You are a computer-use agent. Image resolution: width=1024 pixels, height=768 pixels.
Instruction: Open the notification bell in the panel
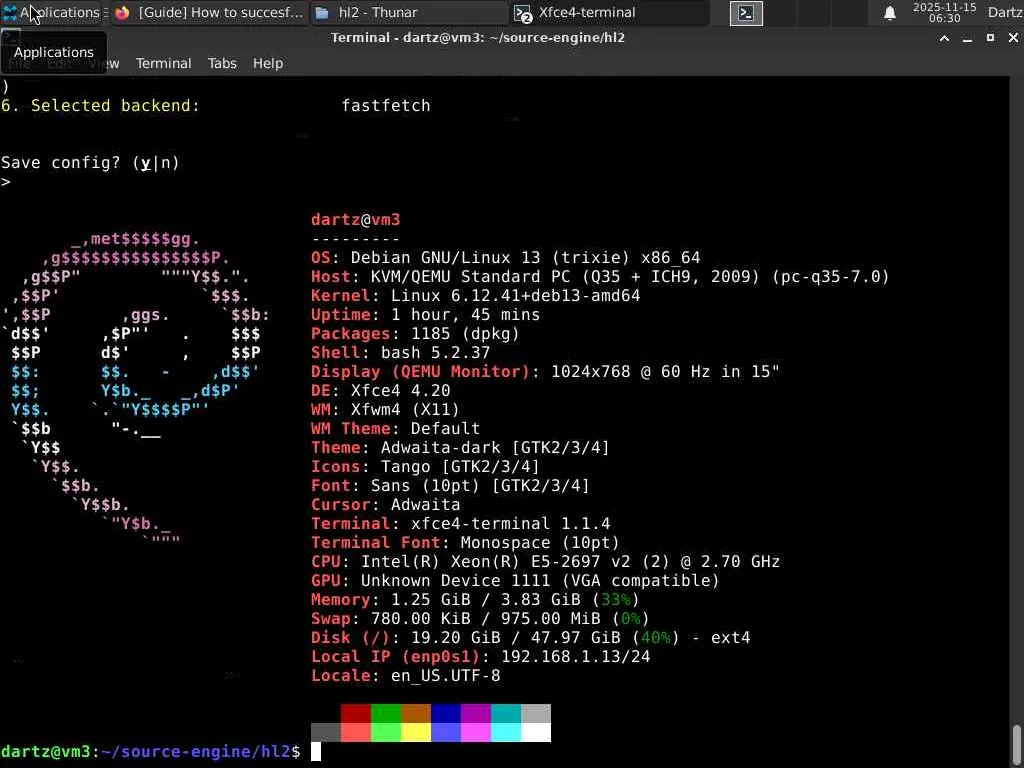[x=889, y=13]
